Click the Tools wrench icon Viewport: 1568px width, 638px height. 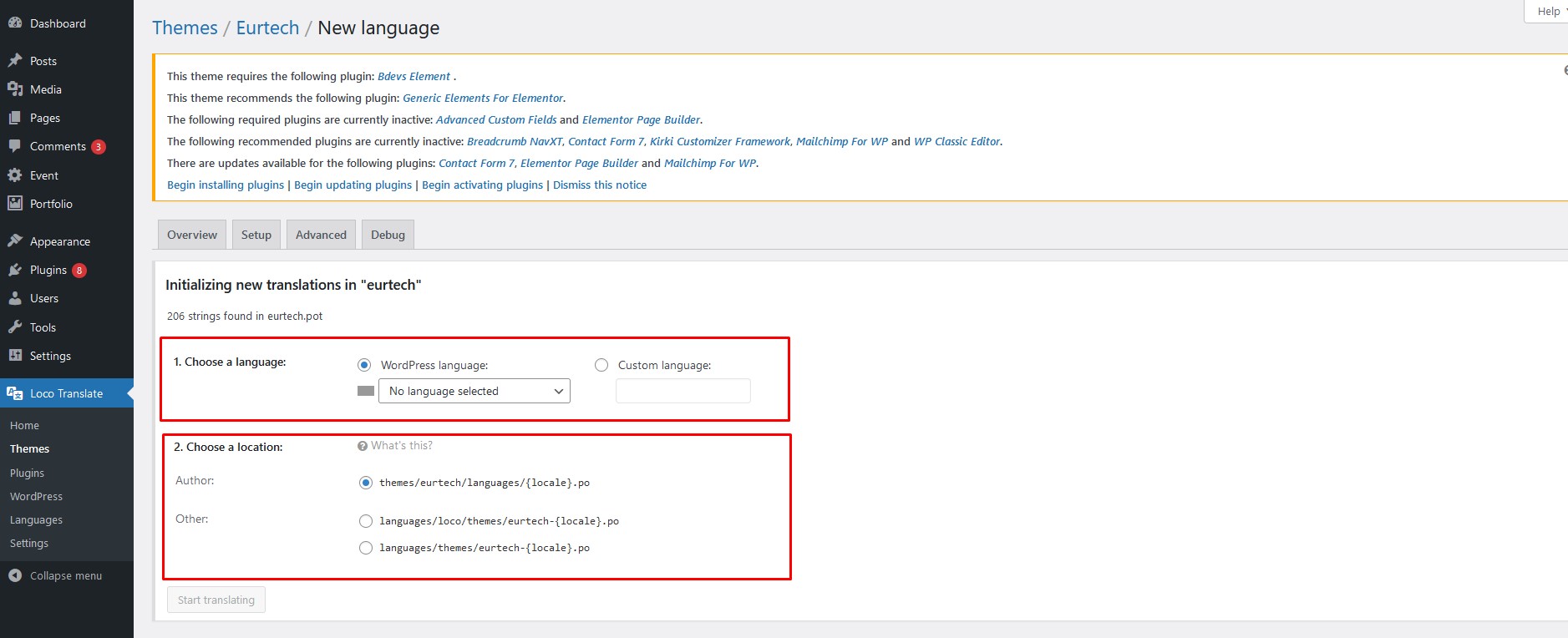coord(15,327)
